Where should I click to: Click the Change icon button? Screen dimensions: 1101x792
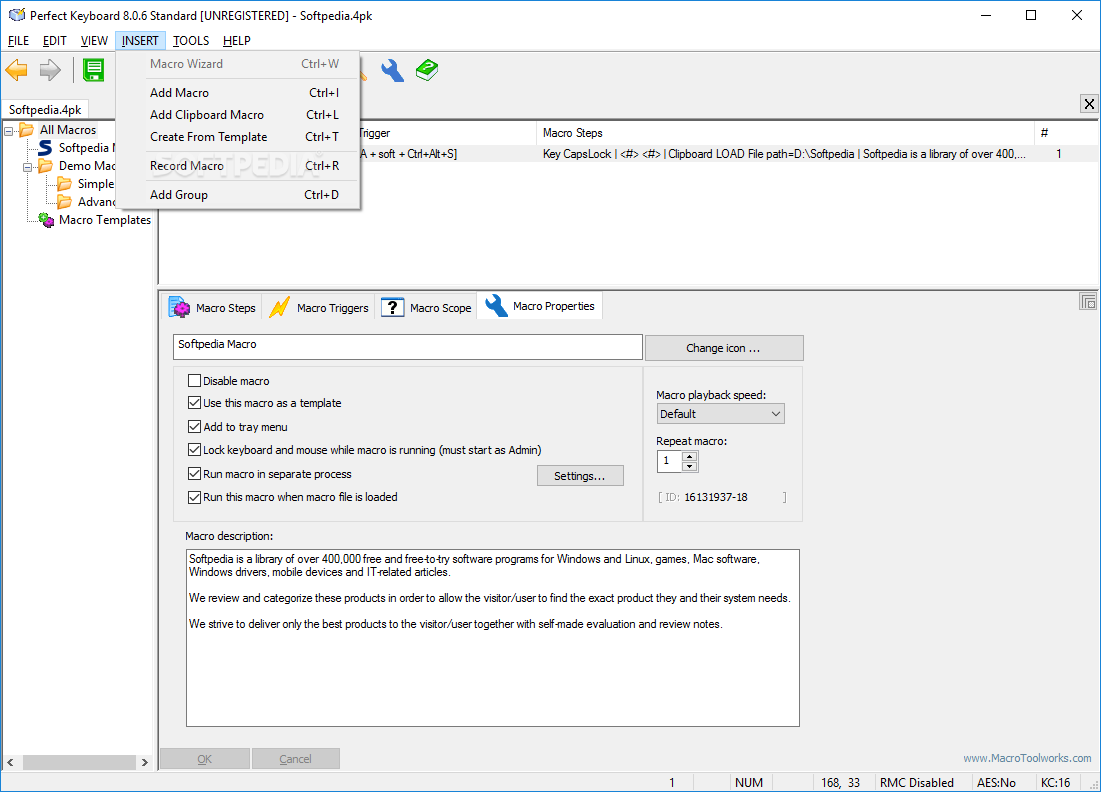[x=723, y=348]
